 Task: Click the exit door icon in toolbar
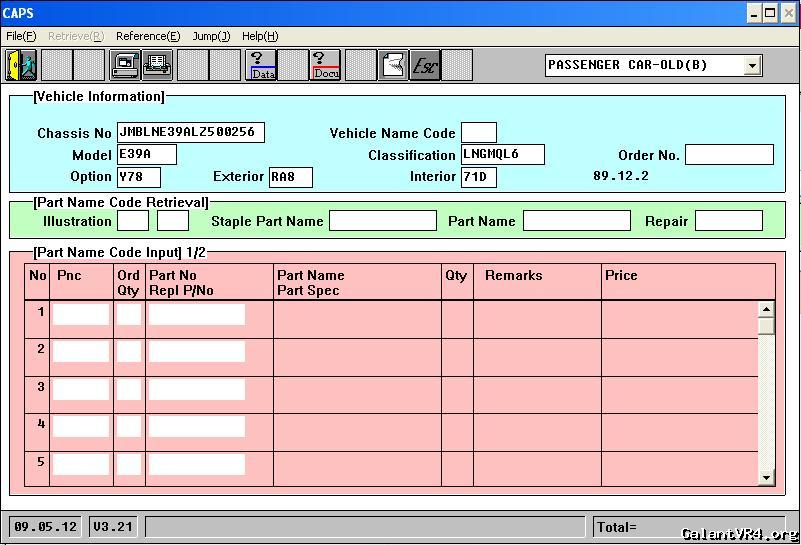[x=21, y=65]
